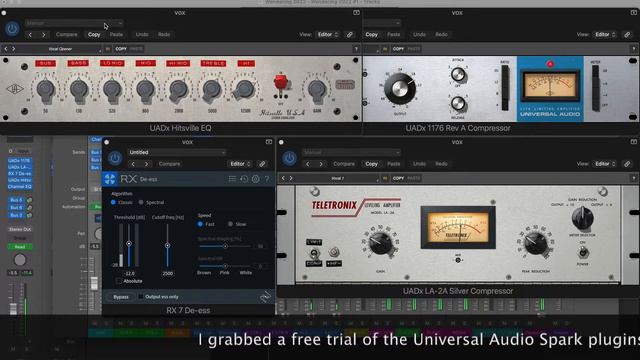Open RX De-ess help question mark
This screenshot has height=360, width=640.
tap(267, 179)
